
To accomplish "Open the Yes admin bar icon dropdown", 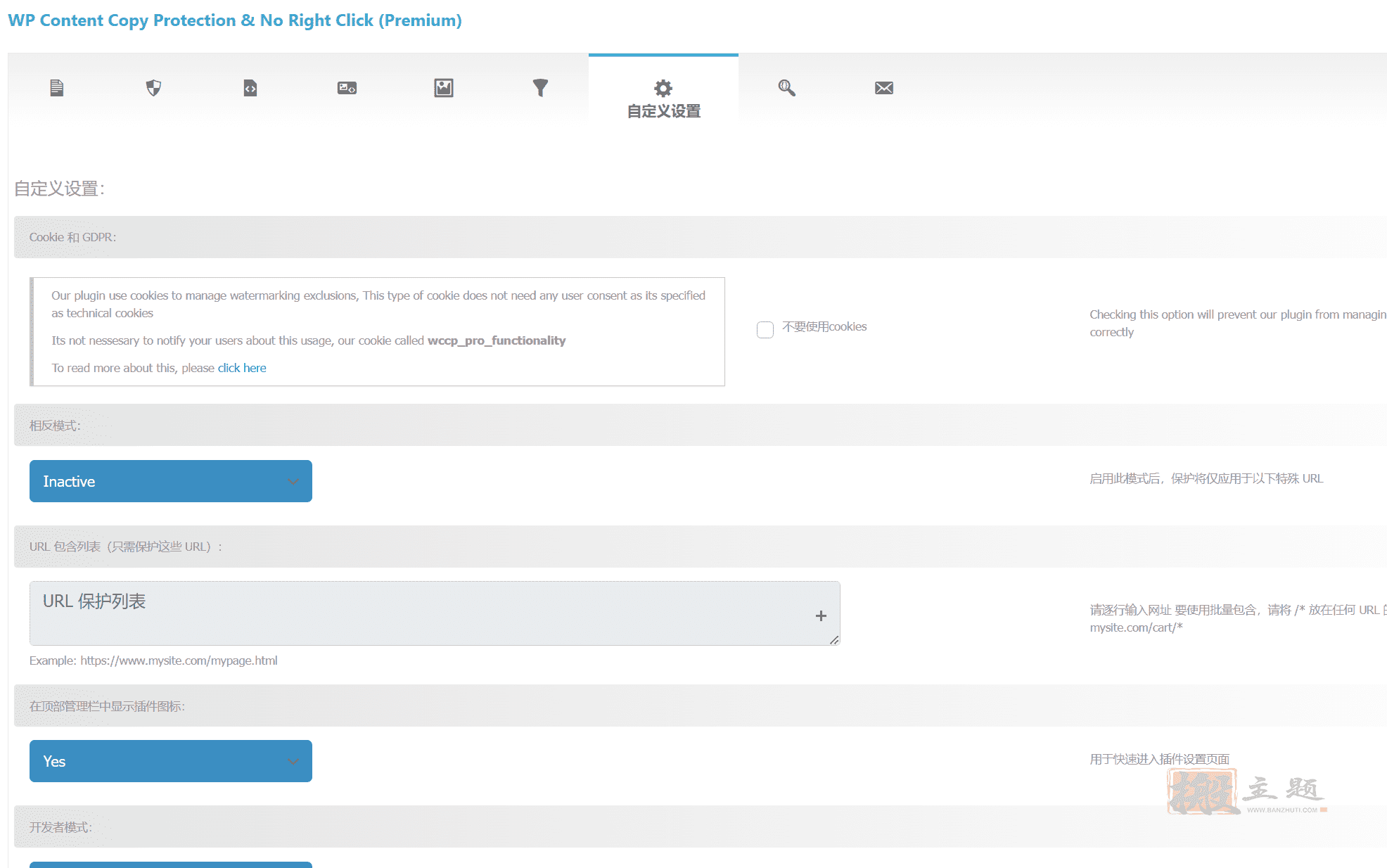I will coord(171,761).
